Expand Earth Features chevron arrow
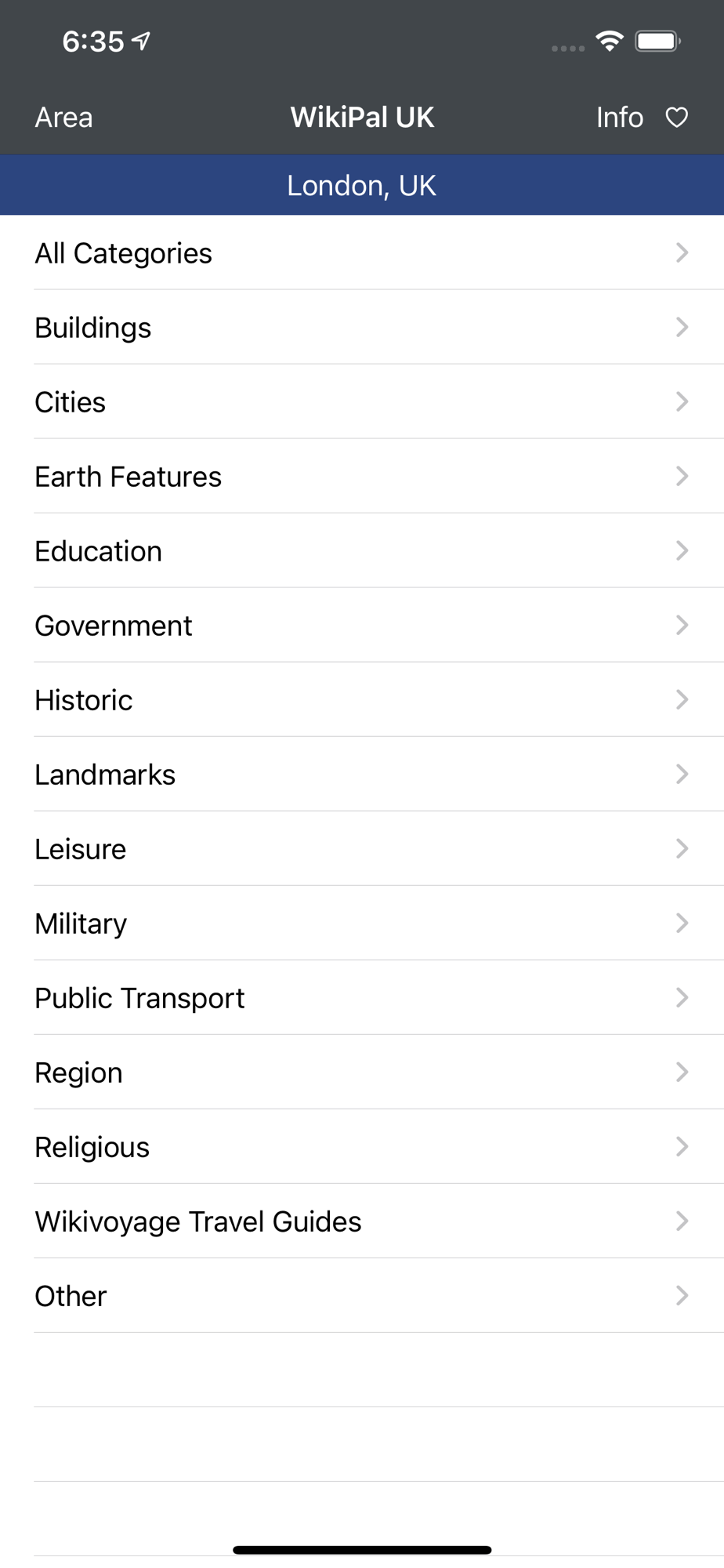 [682, 476]
